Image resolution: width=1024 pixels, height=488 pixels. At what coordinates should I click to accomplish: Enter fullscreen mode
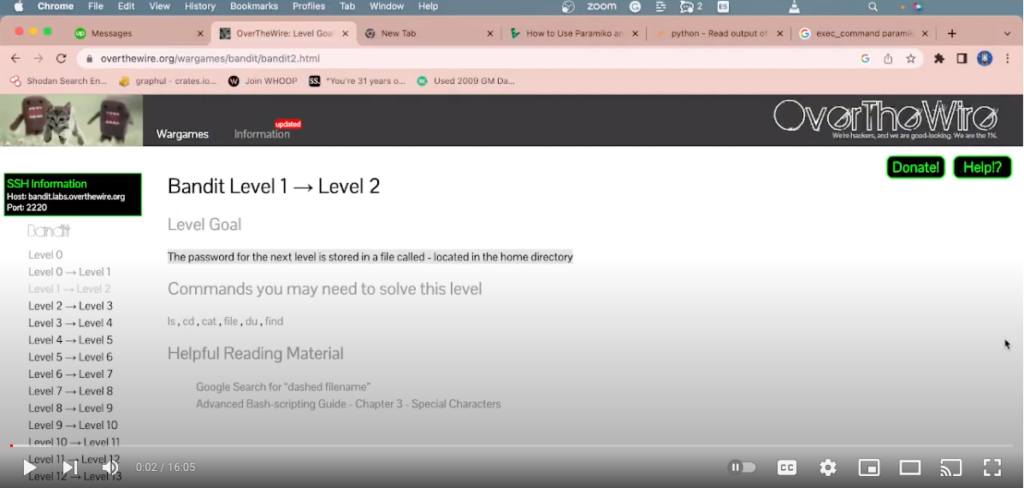click(x=992, y=467)
